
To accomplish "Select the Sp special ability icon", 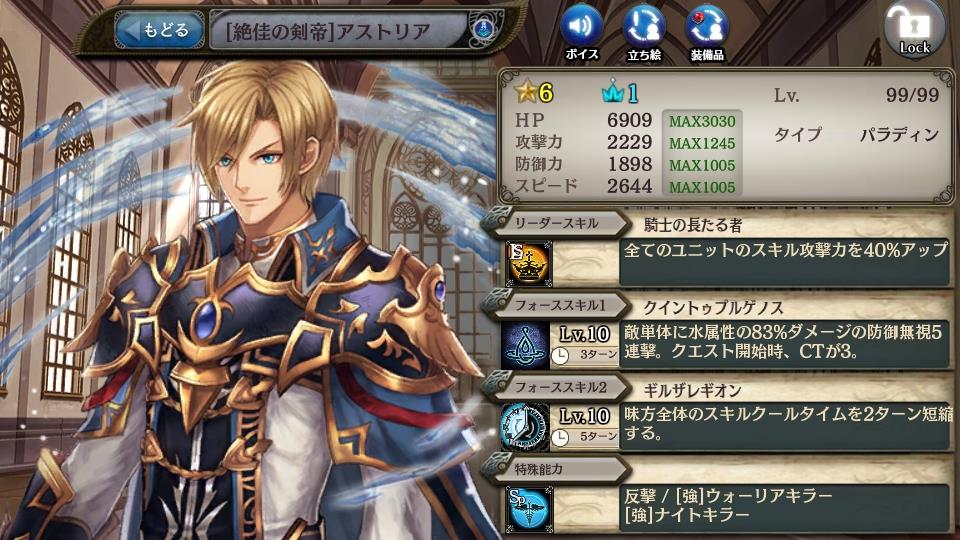I will 528,508.
